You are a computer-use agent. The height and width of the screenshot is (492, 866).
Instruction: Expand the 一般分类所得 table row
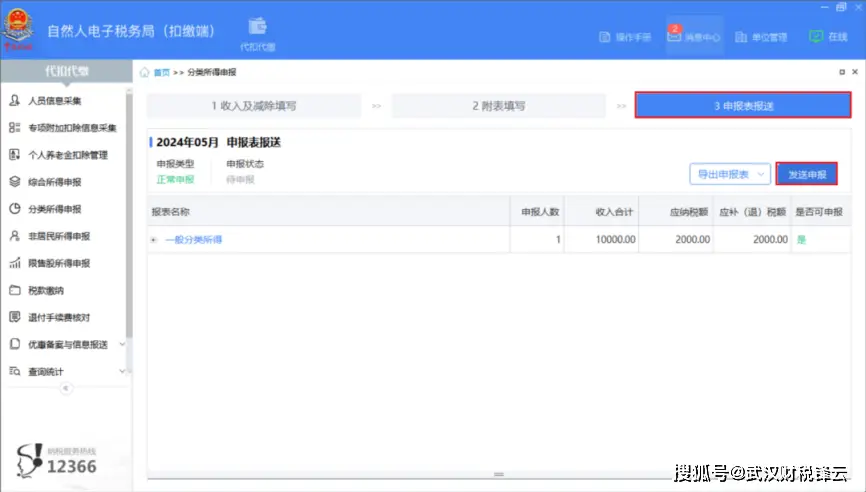pyautogui.click(x=154, y=240)
